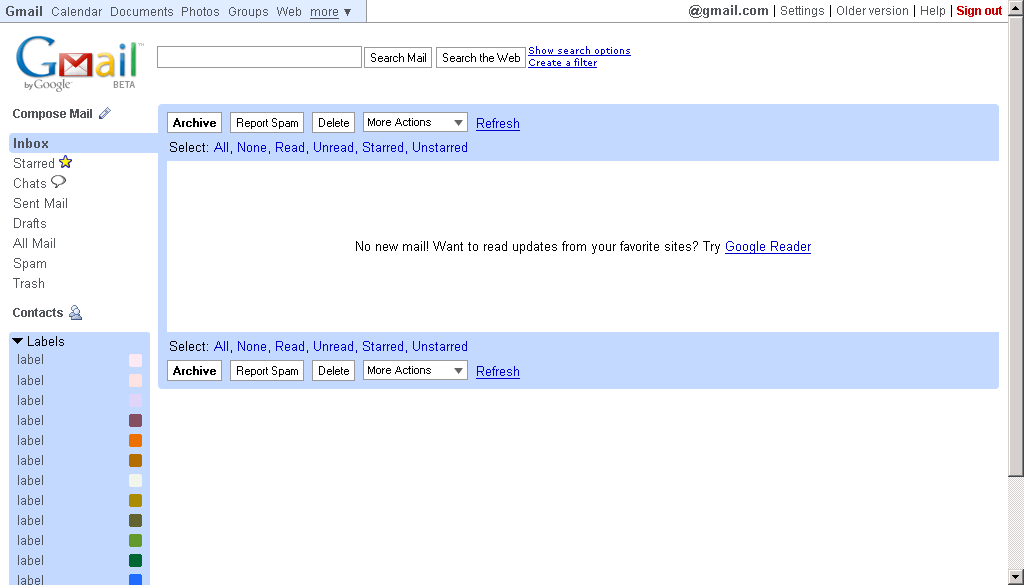Screen dimensions: 1024x585
Task: Select Unread in the top Select row
Action: pos(333,148)
